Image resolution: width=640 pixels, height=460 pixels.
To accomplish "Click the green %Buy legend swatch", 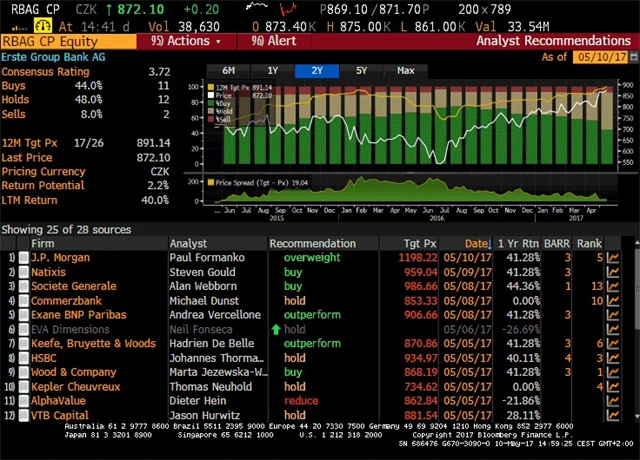I will [210, 103].
